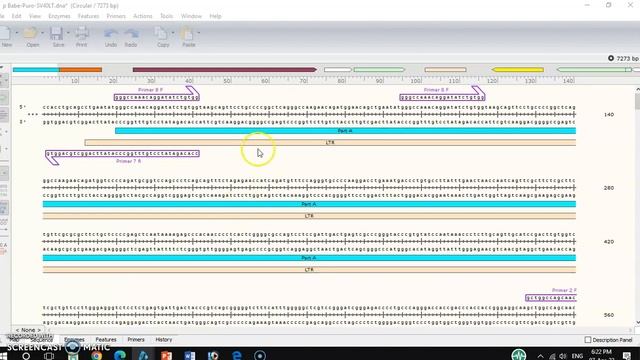Expand the Save dropdown arrow

pyautogui.click(x=68, y=33)
